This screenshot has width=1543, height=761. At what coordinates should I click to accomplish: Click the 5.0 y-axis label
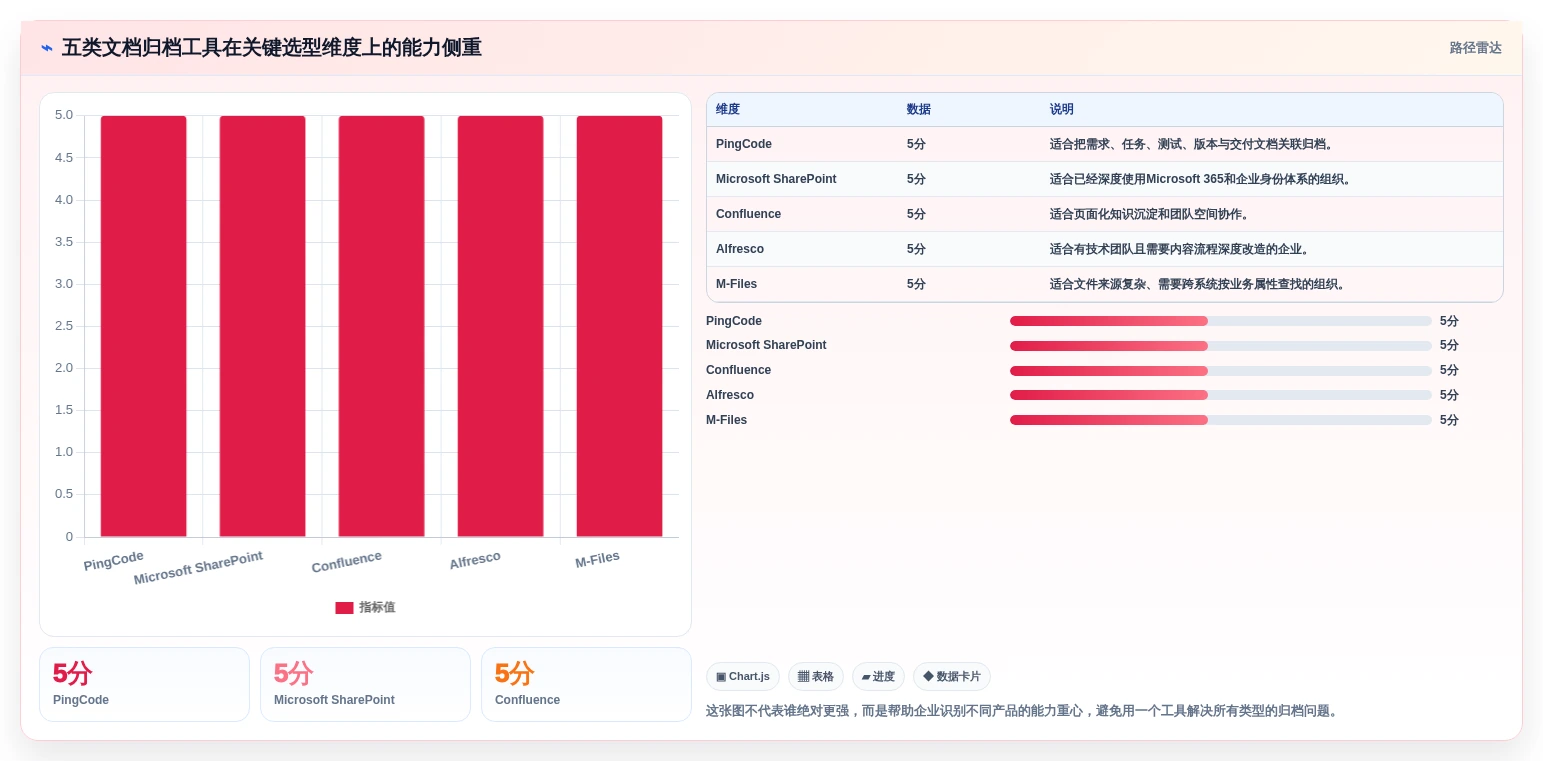[x=64, y=115]
